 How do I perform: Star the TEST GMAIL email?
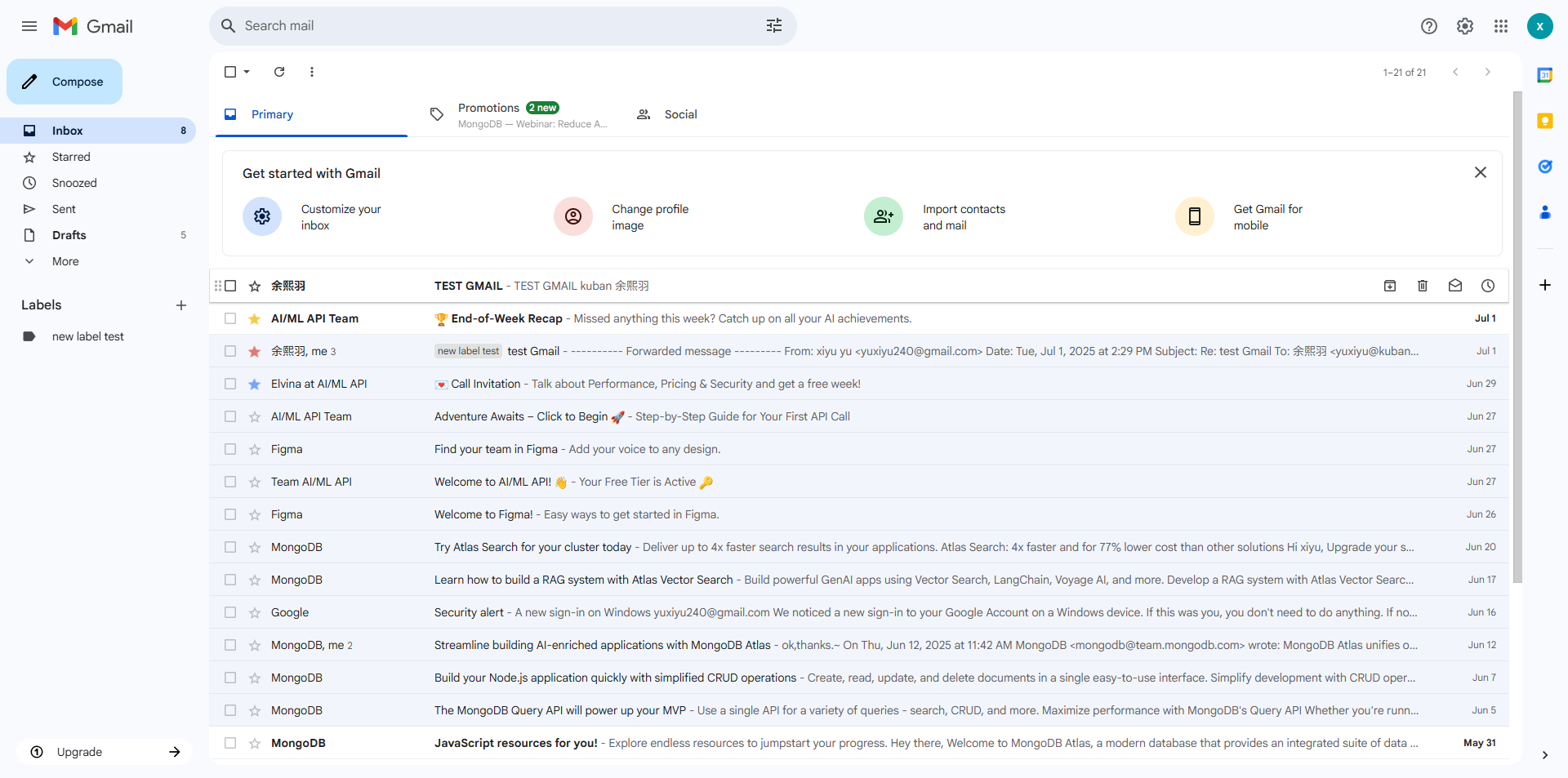(255, 286)
